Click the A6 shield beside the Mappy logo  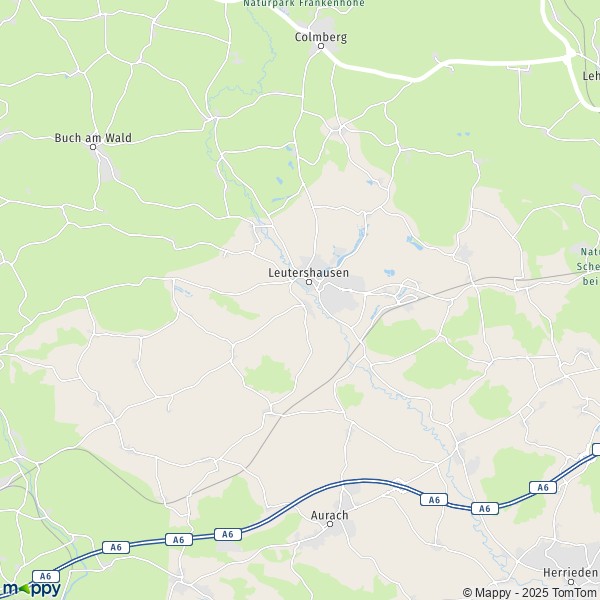coord(46,576)
